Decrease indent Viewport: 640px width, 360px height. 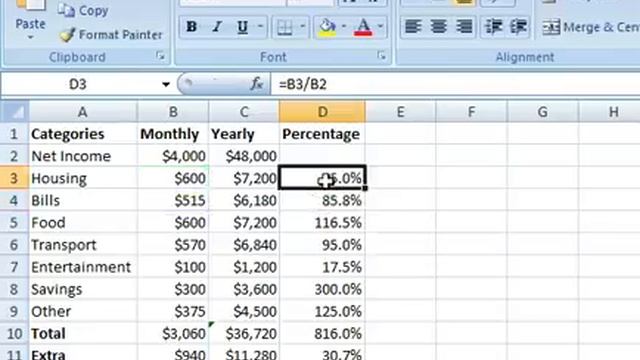tap(493, 27)
